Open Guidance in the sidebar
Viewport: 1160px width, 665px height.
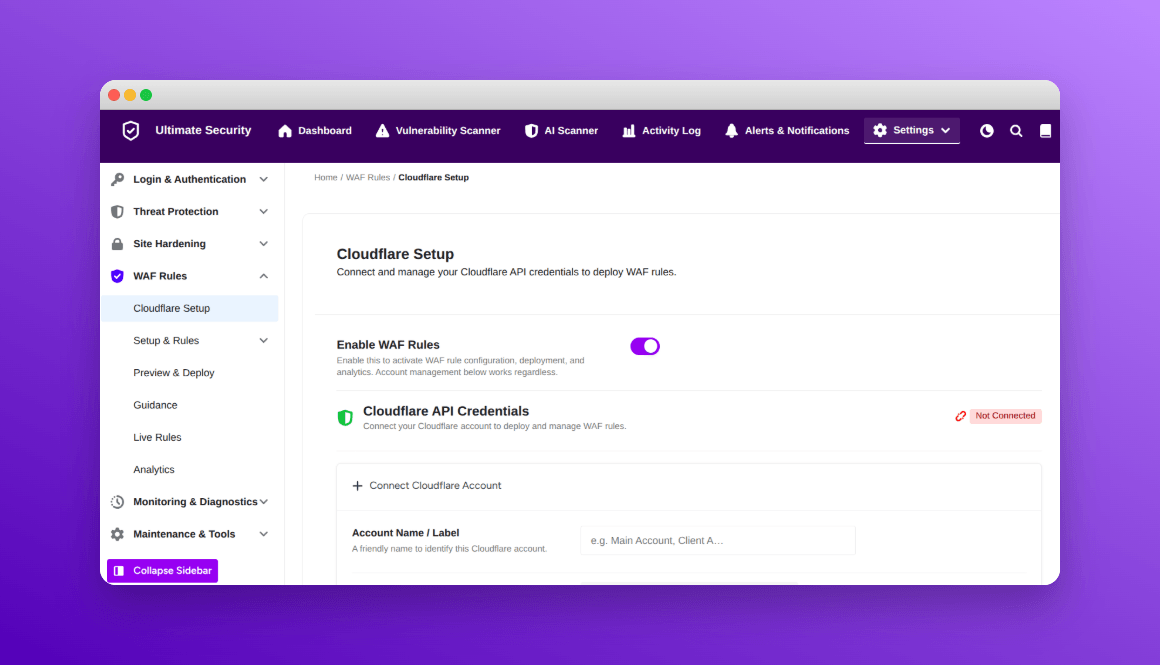[x=155, y=405]
